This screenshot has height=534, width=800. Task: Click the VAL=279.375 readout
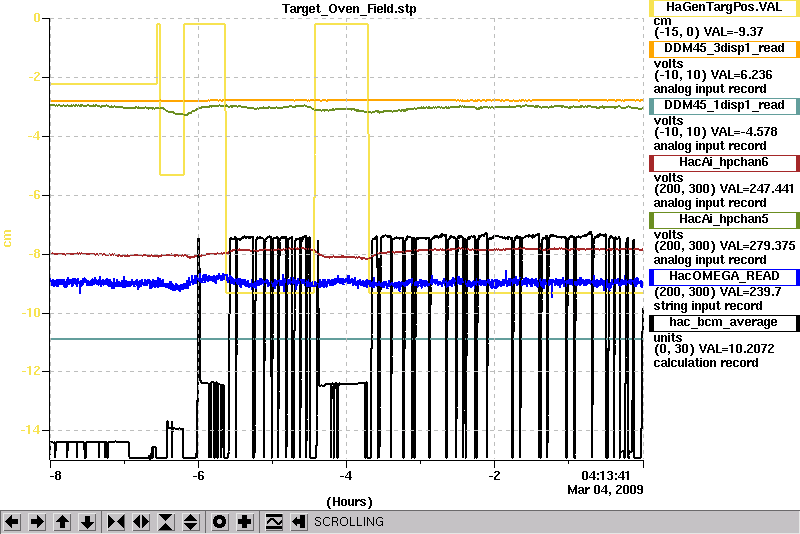[x=757, y=246]
